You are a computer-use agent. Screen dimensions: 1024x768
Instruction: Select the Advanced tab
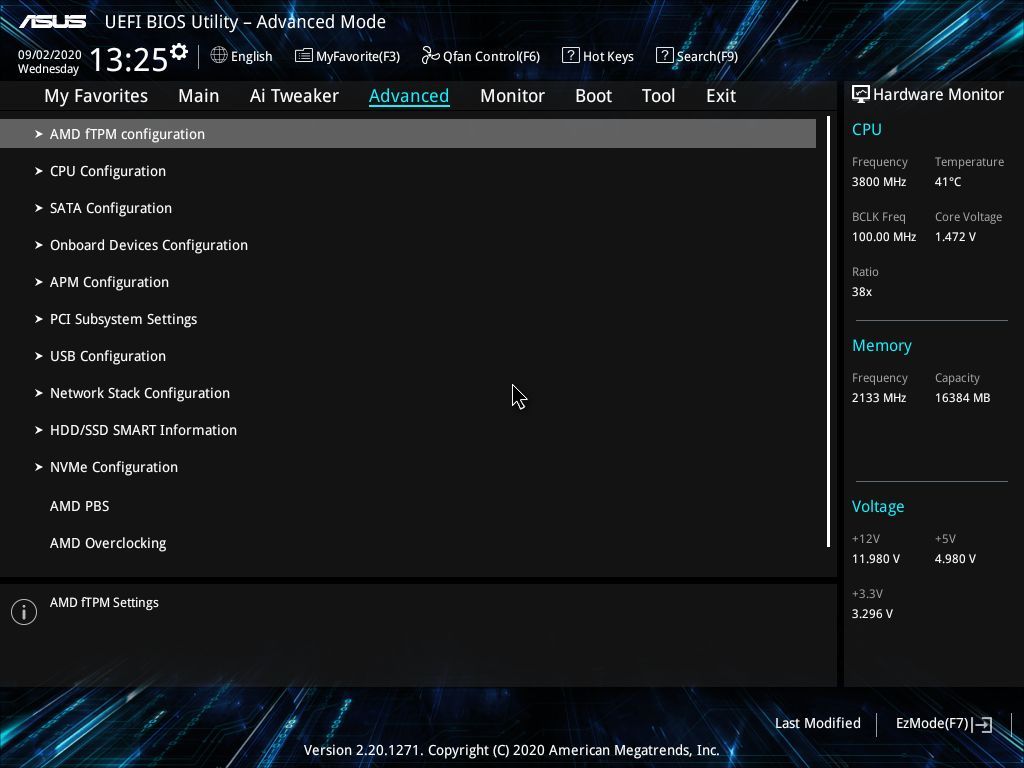(x=409, y=96)
